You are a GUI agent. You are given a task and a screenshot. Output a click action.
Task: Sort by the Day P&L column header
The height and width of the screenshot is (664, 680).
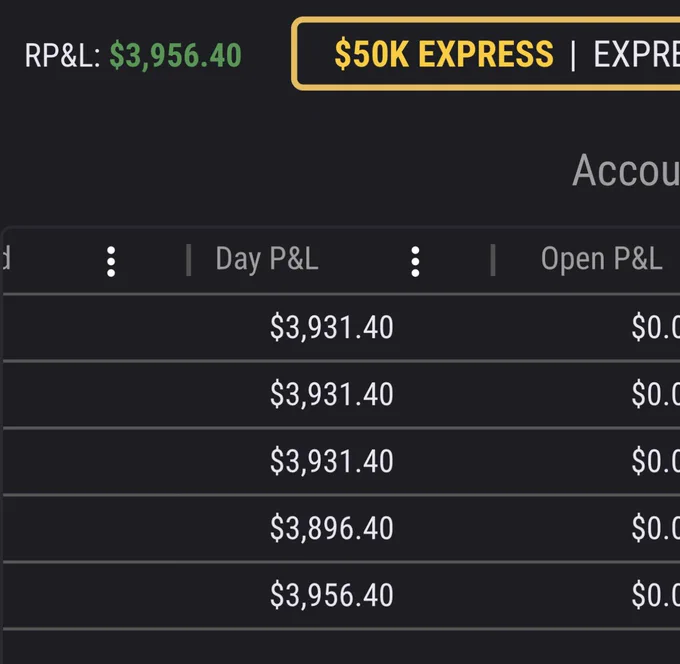[267, 259]
